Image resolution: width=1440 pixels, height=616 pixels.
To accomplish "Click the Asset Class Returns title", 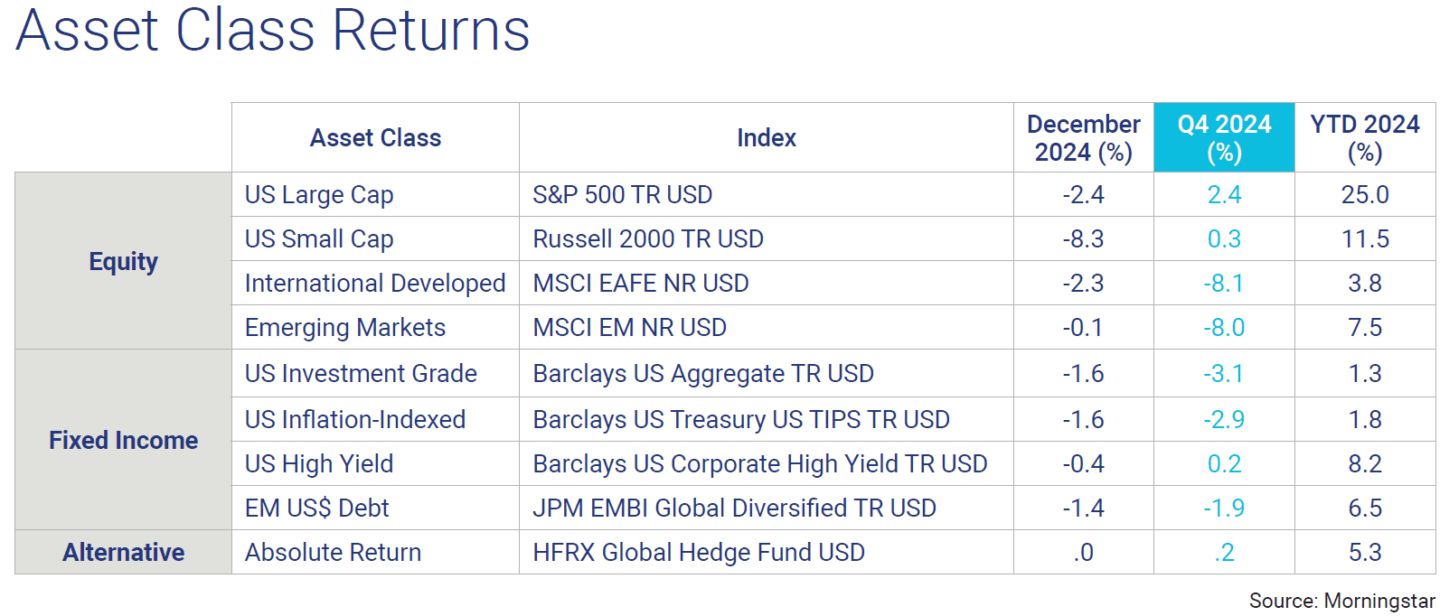I will [272, 32].
